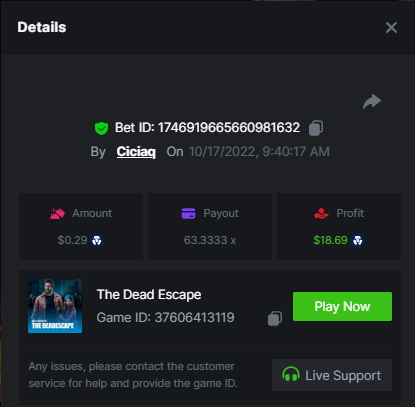Viewport: 415px width, 407px height.
Task: Click the Amount currency coin icon
Action: [x=97, y=240]
